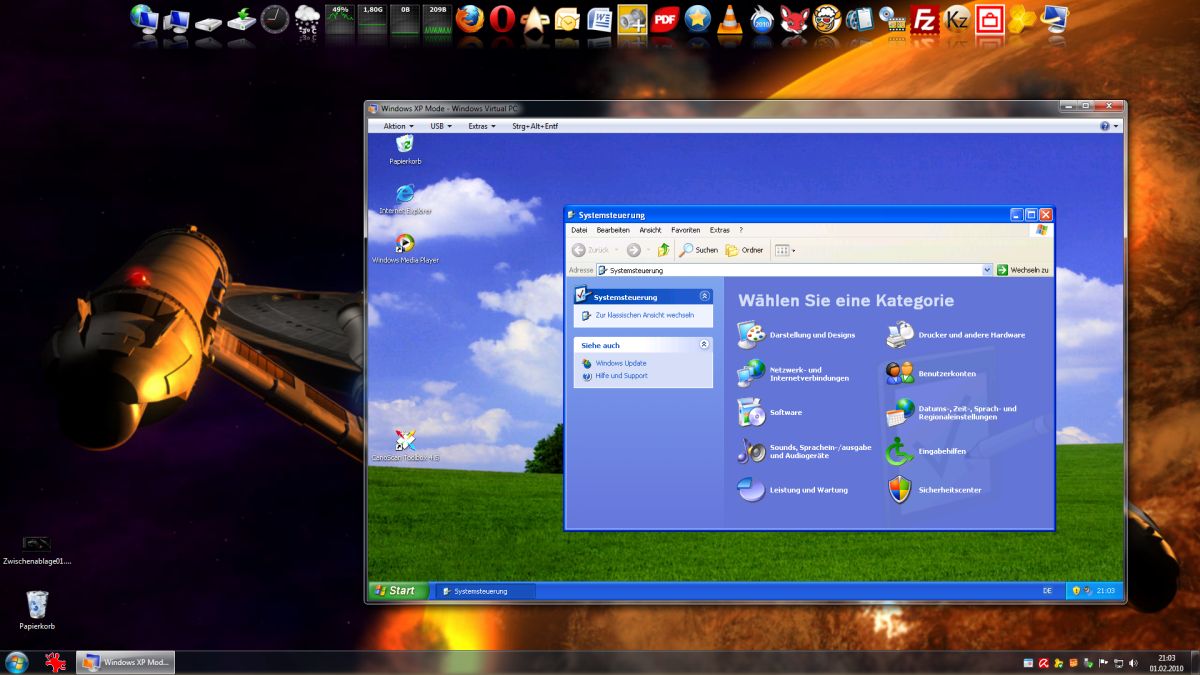Open the Bearbeiten menu
Viewport: 1200px width, 675px height.
point(613,230)
